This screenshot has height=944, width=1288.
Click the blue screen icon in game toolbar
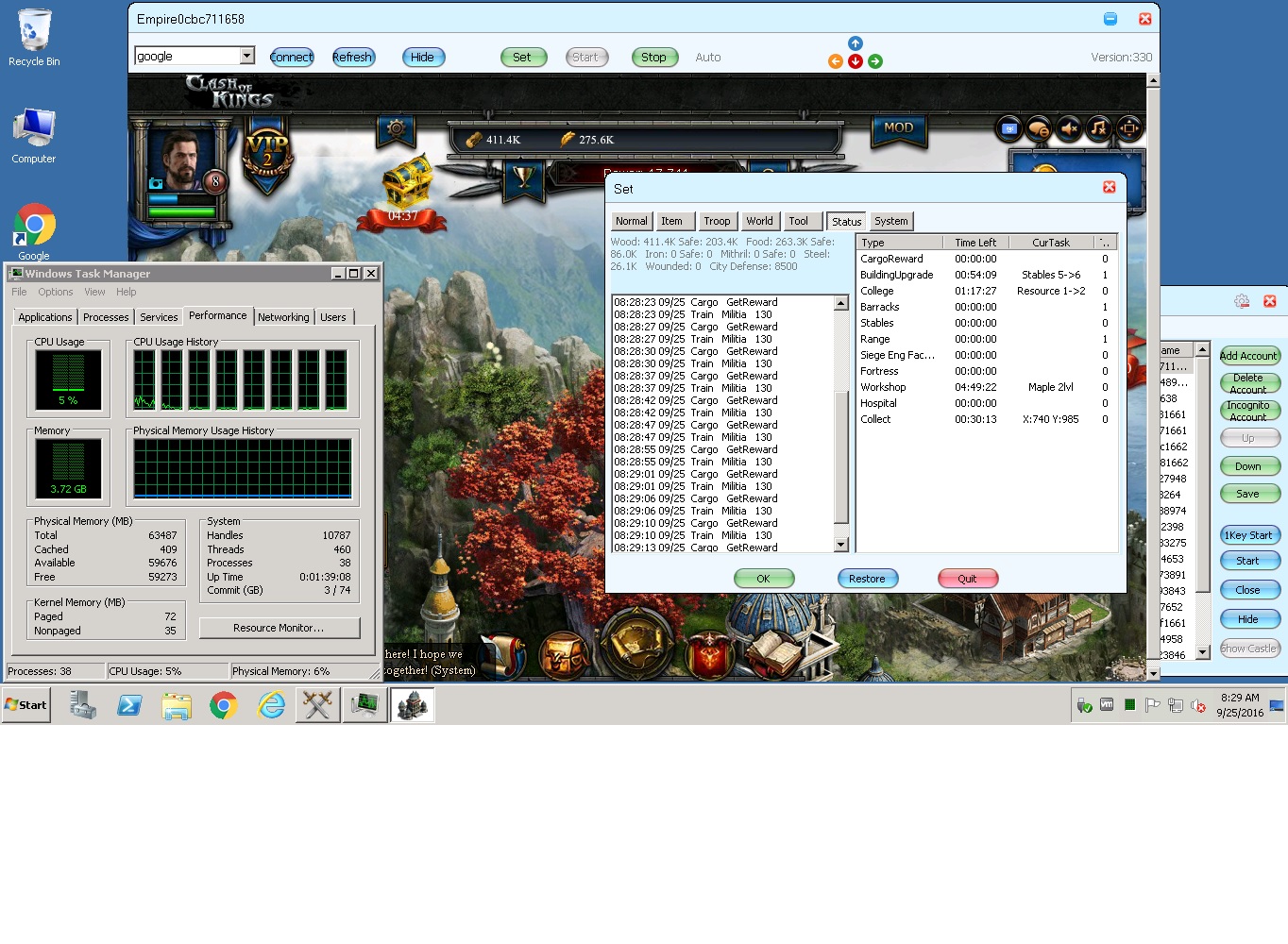pyautogui.click(x=1008, y=128)
